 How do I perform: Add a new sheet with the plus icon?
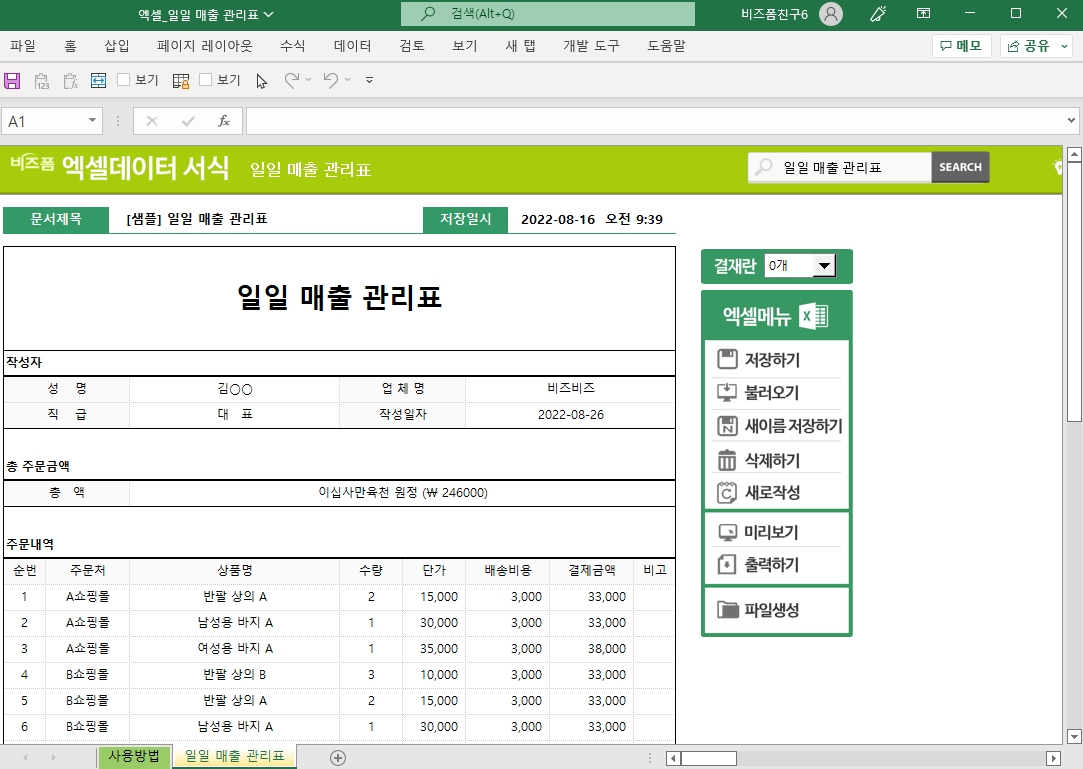coord(338,757)
